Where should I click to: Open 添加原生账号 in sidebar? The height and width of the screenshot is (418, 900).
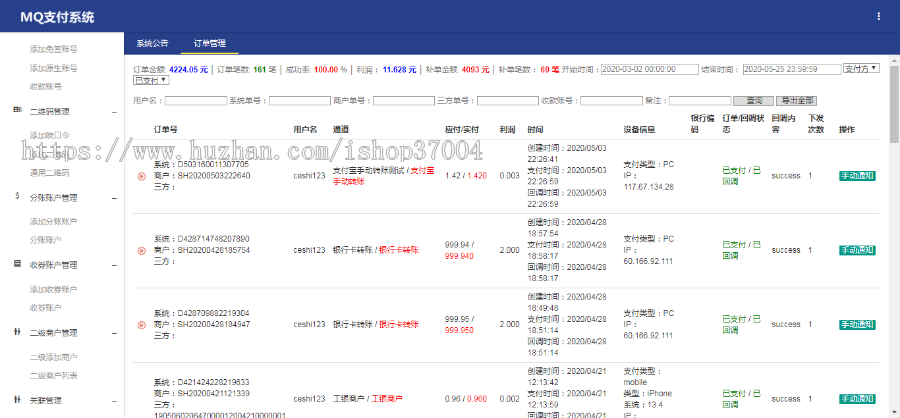[53, 68]
